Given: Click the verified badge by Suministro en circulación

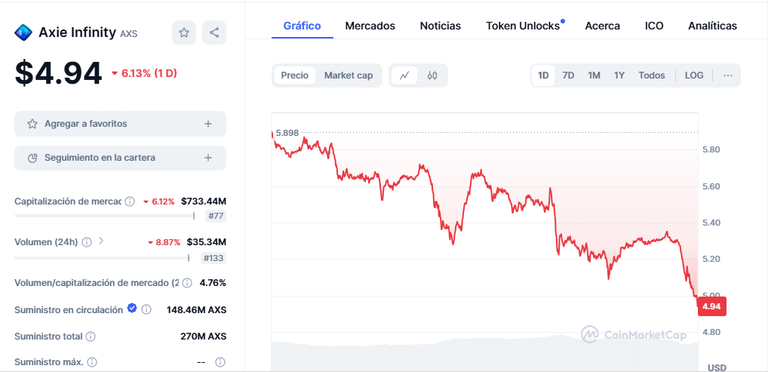Looking at the screenshot, I should [x=132, y=308].
